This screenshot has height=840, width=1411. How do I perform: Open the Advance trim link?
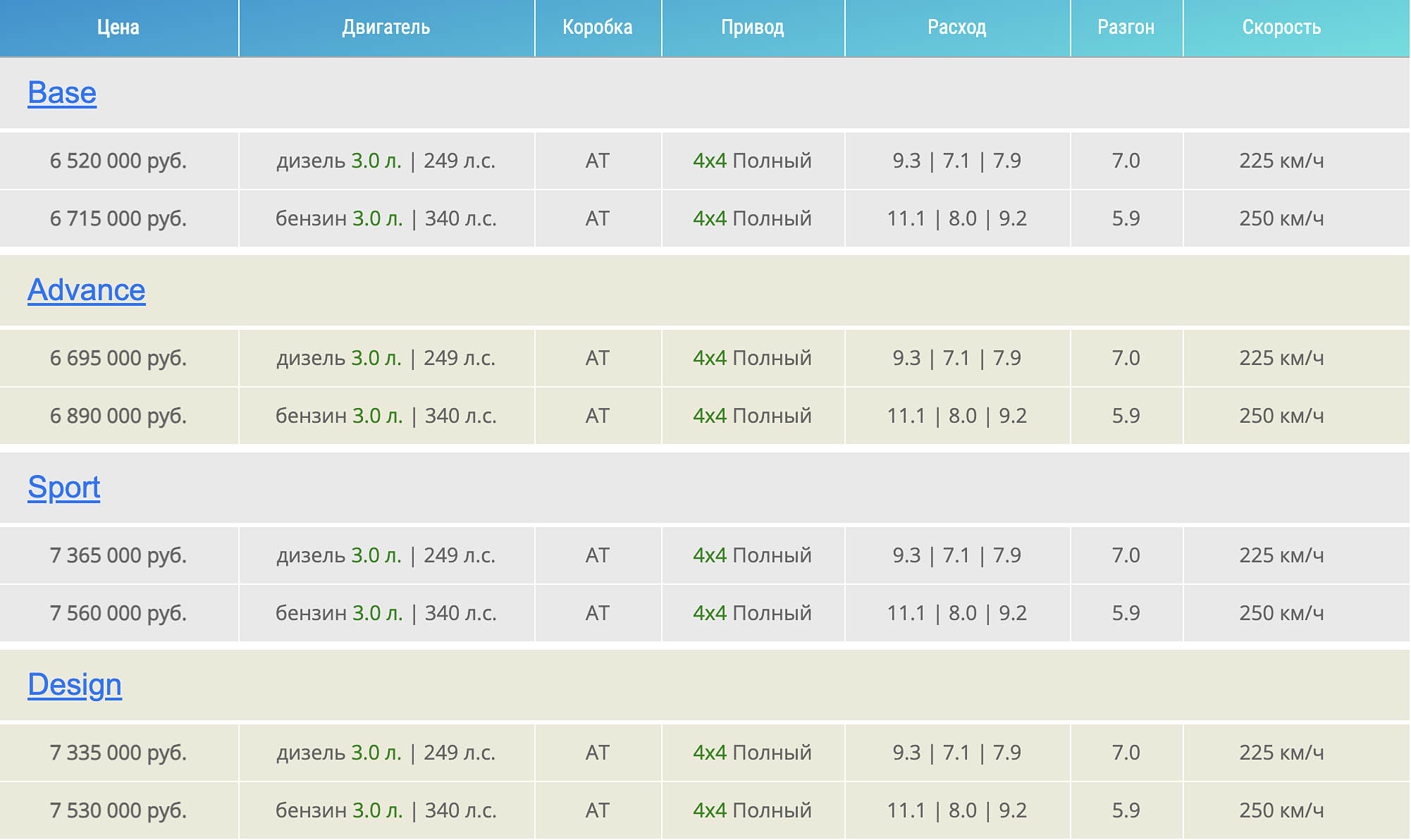pos(86,290)
